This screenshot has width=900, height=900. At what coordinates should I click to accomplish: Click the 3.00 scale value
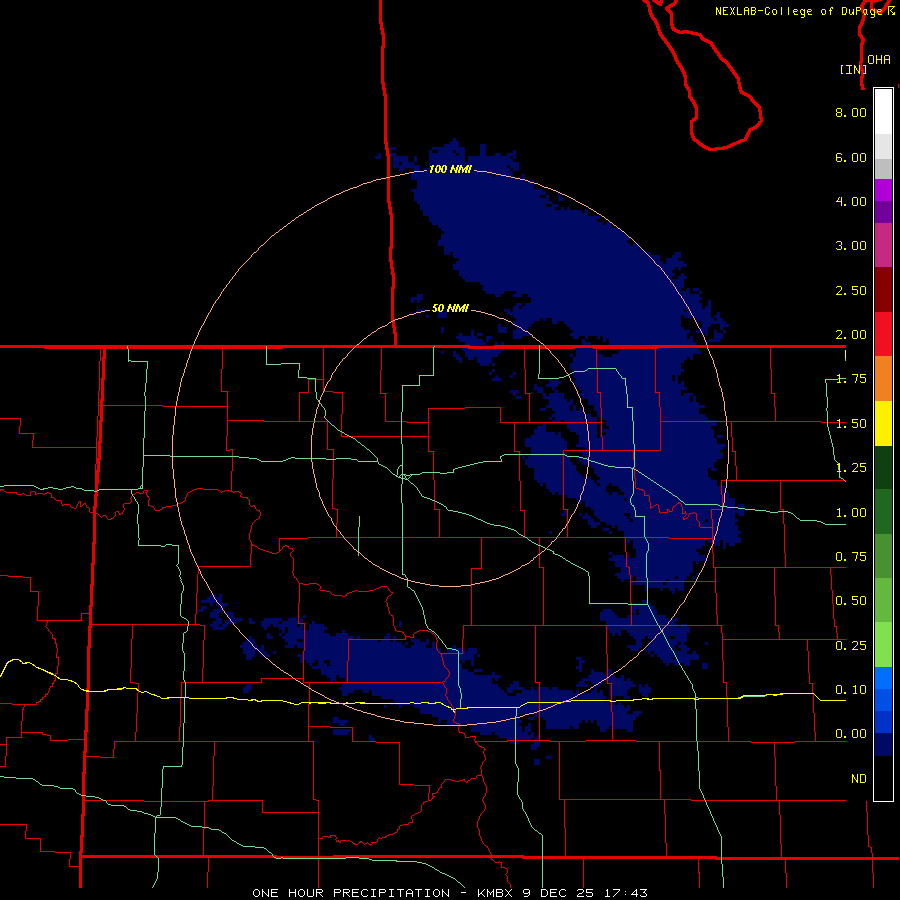pos(851,245)
